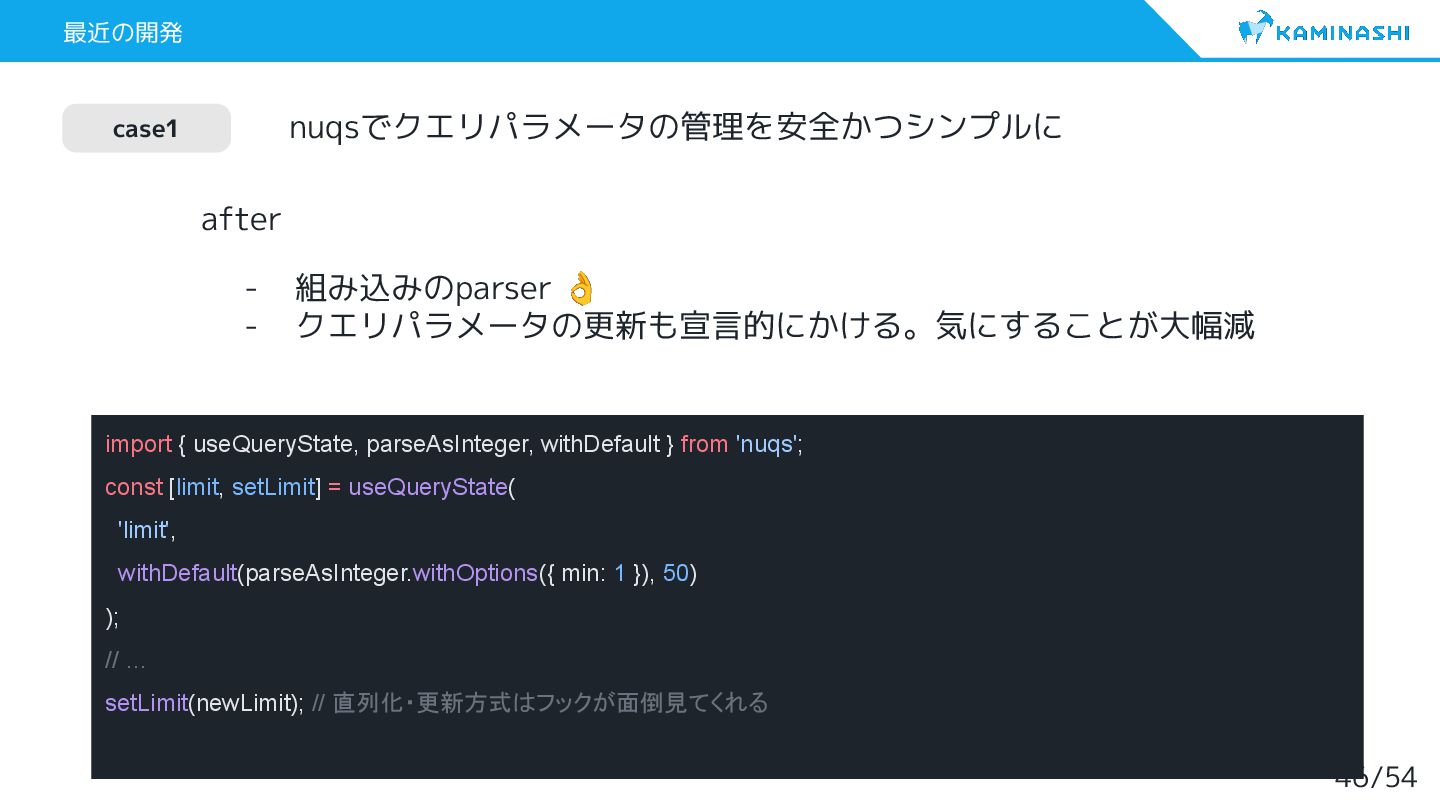The width and height of the screenshot is (1440, 810).
Task: Click the KAMINASHI brand text
Action: coord(1343,33)
